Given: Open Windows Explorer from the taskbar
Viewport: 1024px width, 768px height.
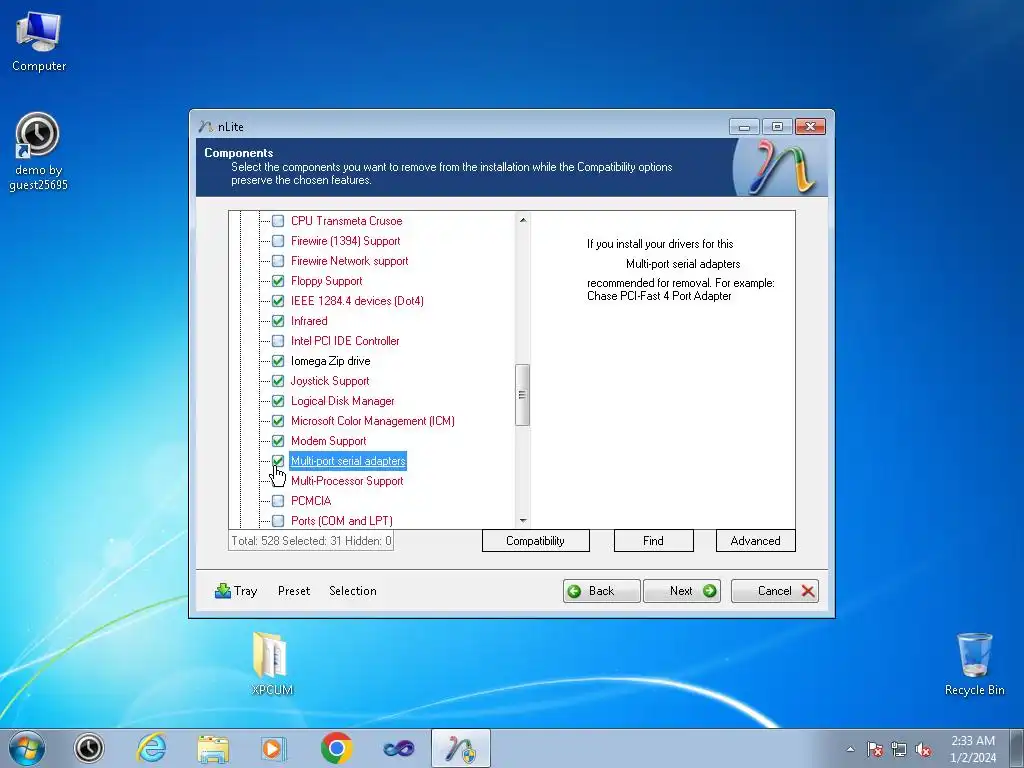Looking at the screenshot, I should pos(213,748).
